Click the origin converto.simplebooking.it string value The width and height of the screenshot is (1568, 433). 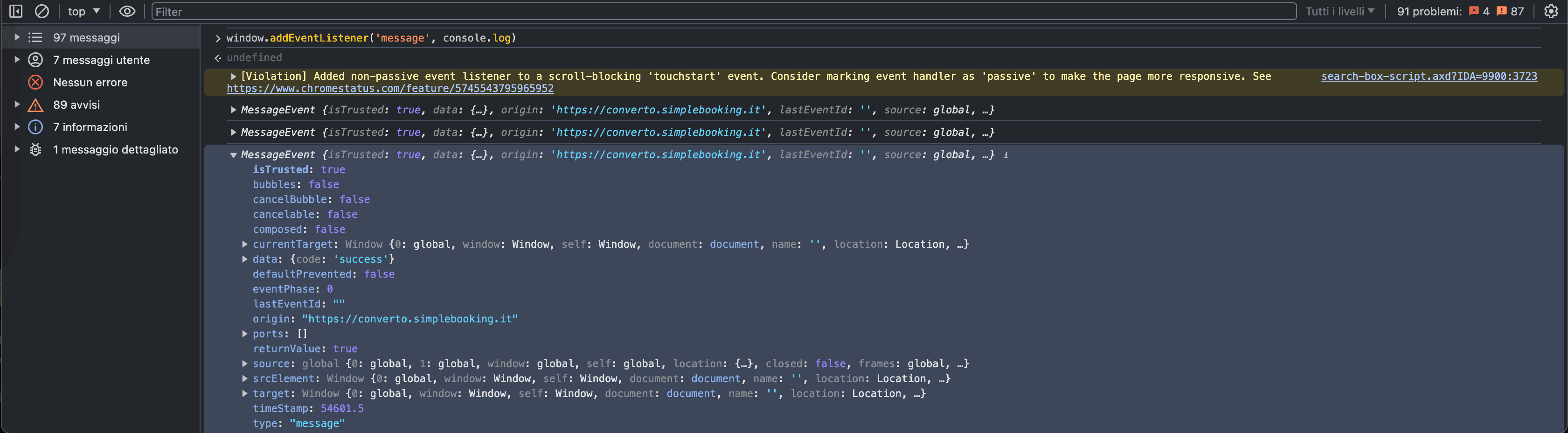[409, 319]
